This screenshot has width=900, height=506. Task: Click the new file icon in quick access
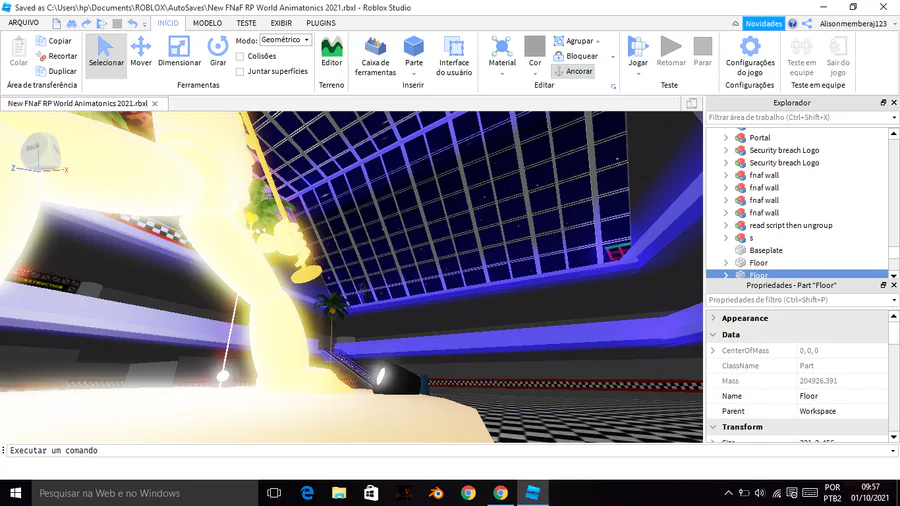pyautogui.click(x=56, y=24)
